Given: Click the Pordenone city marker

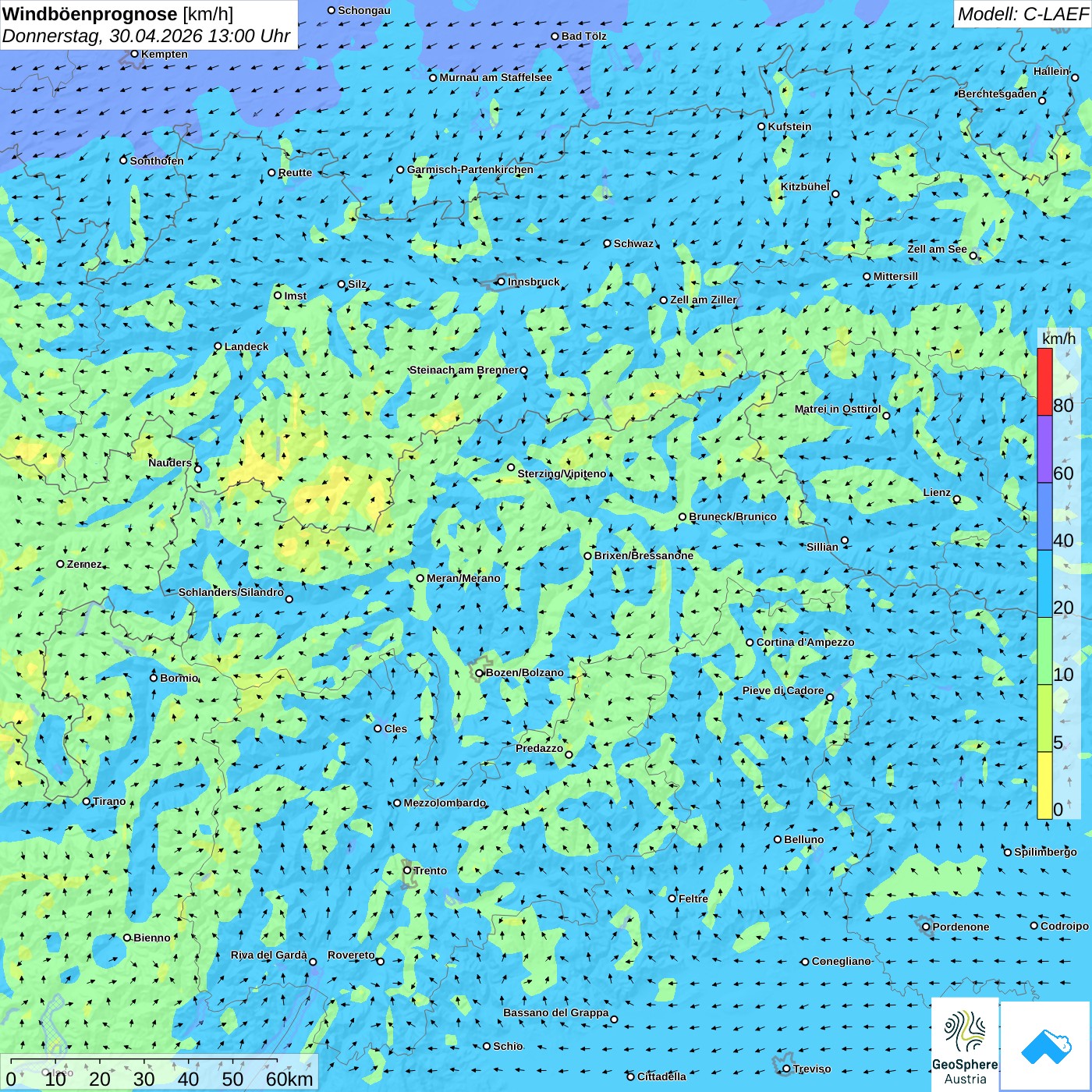Looking at the screenshot, I should point(926,927).
